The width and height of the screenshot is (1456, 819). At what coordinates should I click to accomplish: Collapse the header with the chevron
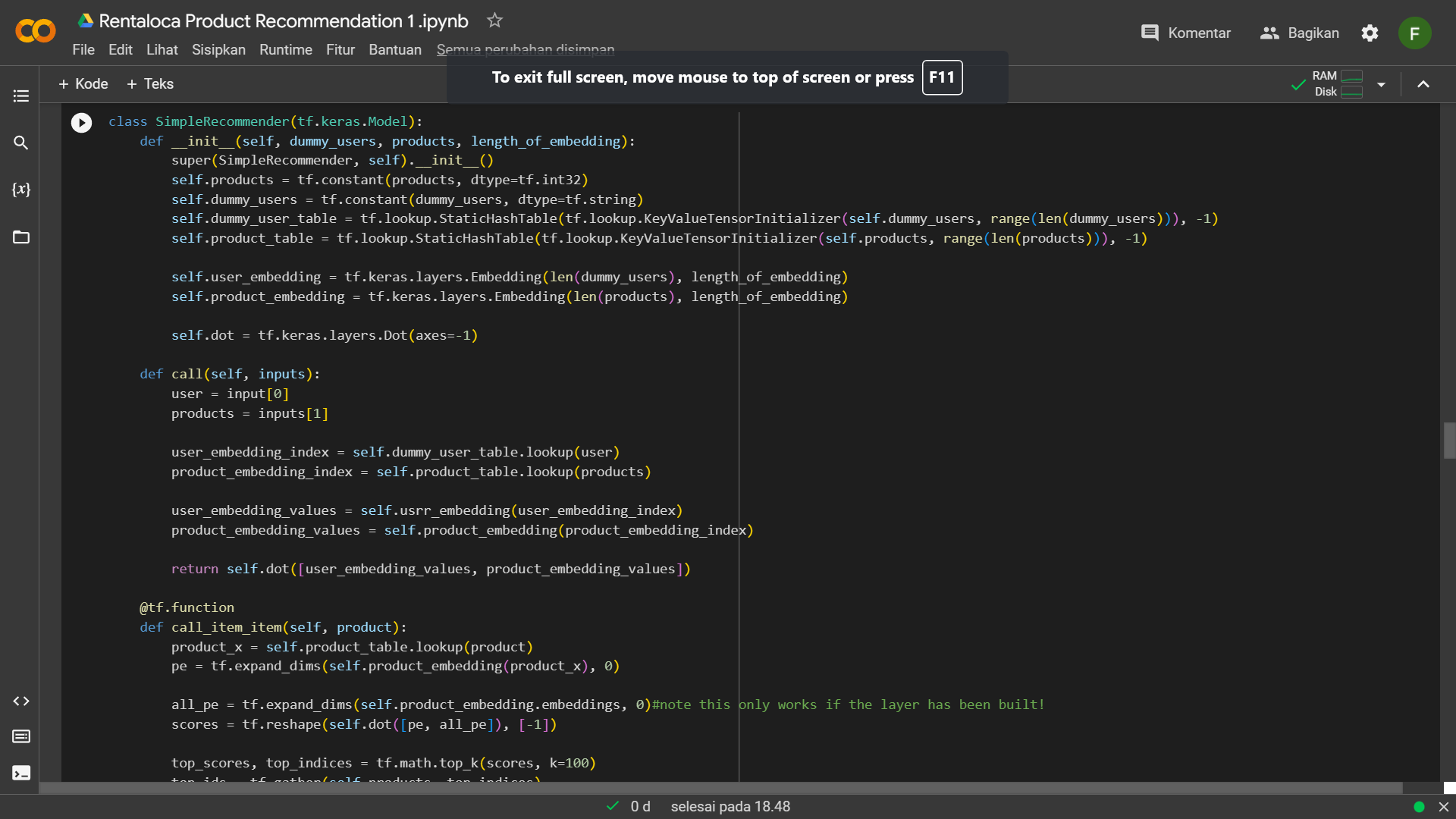[x=1423, y=84]
